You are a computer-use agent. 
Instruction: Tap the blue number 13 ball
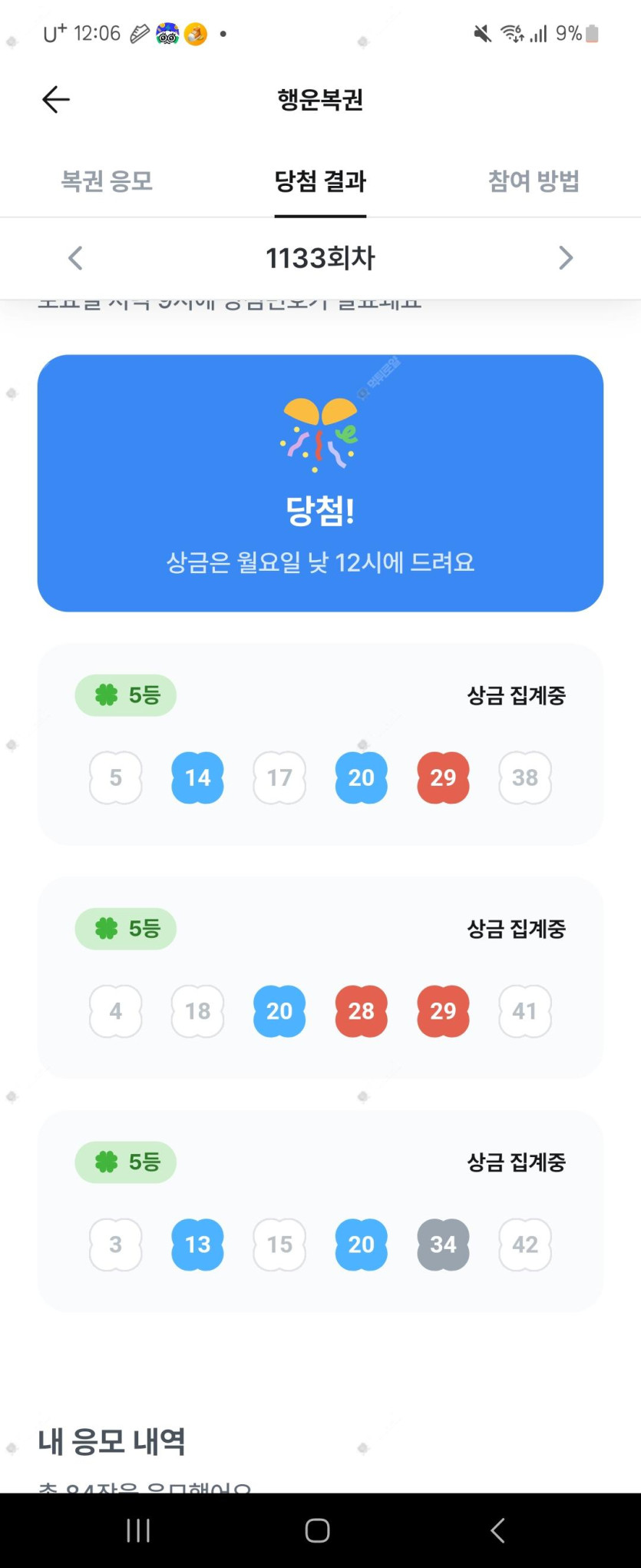pyautogui.click(x=197, y=1245)
